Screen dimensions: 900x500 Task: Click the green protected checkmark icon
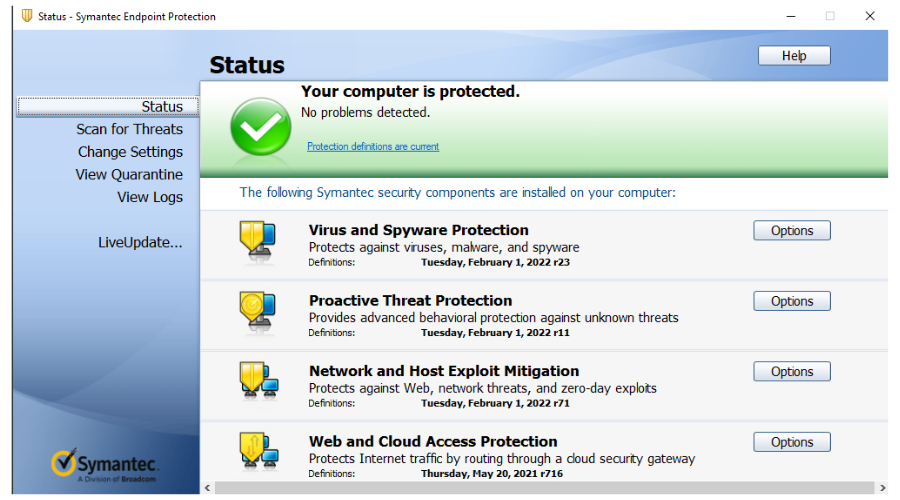(x=261, y=127)
